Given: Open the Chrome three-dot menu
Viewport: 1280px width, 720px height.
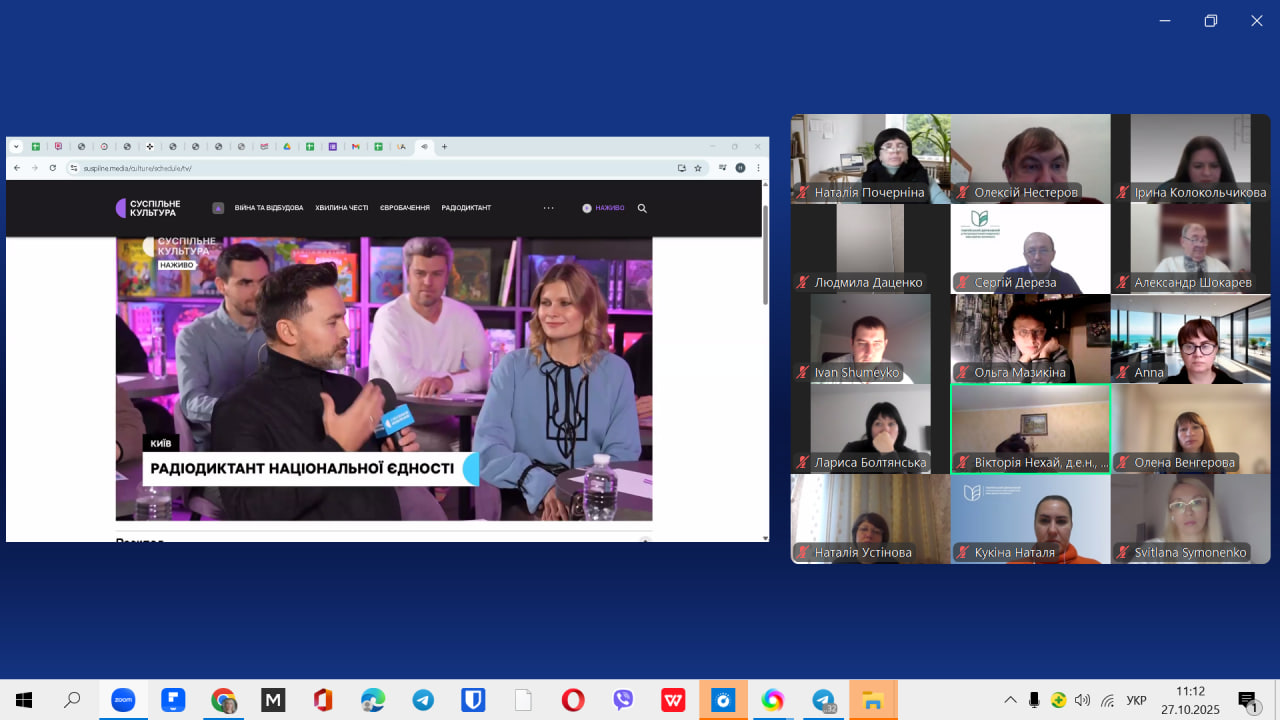Looking at the screenshot, I should coord(758,168).
